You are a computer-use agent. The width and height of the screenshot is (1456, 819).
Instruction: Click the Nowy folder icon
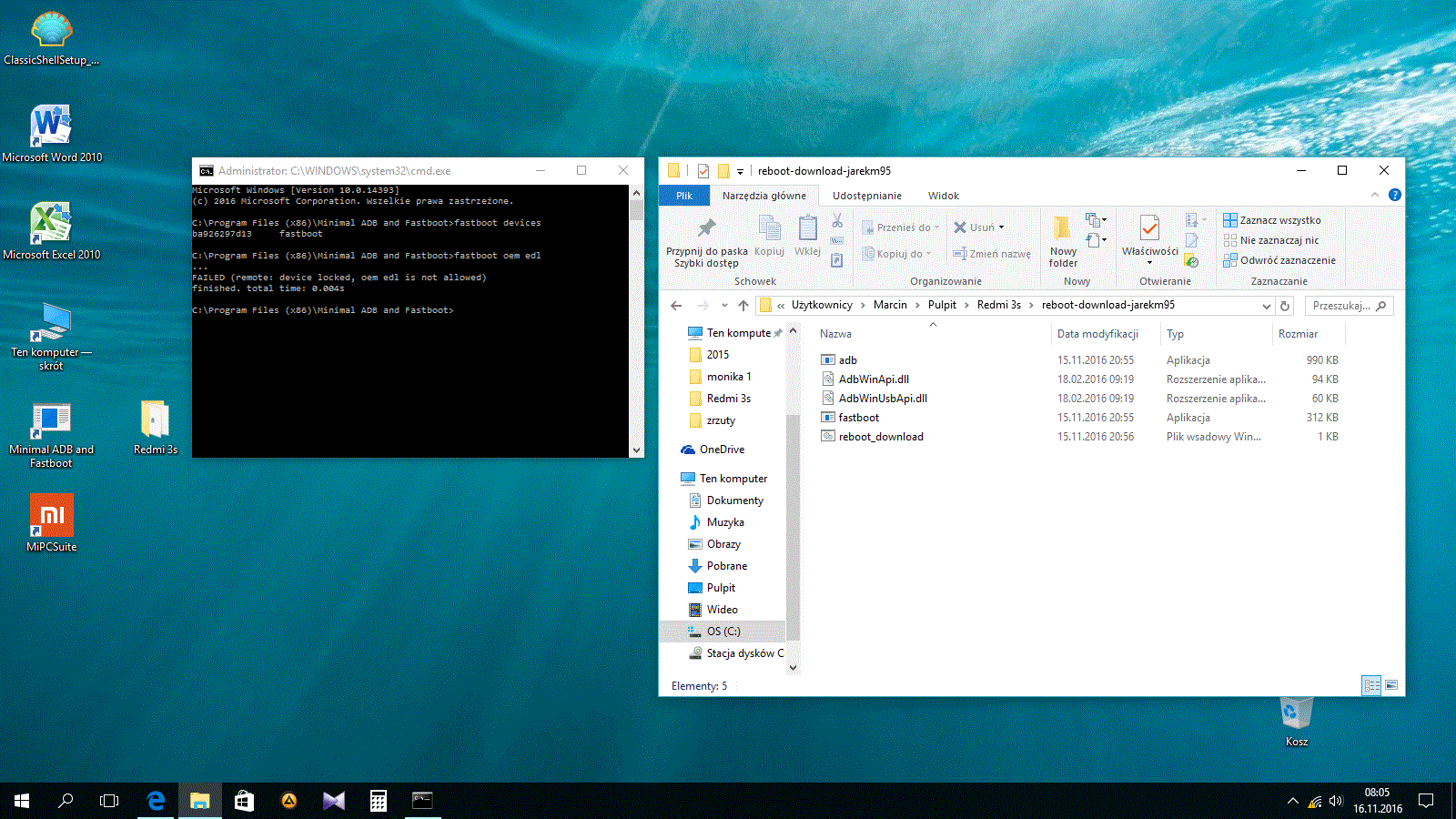[x=1062, y=228]
